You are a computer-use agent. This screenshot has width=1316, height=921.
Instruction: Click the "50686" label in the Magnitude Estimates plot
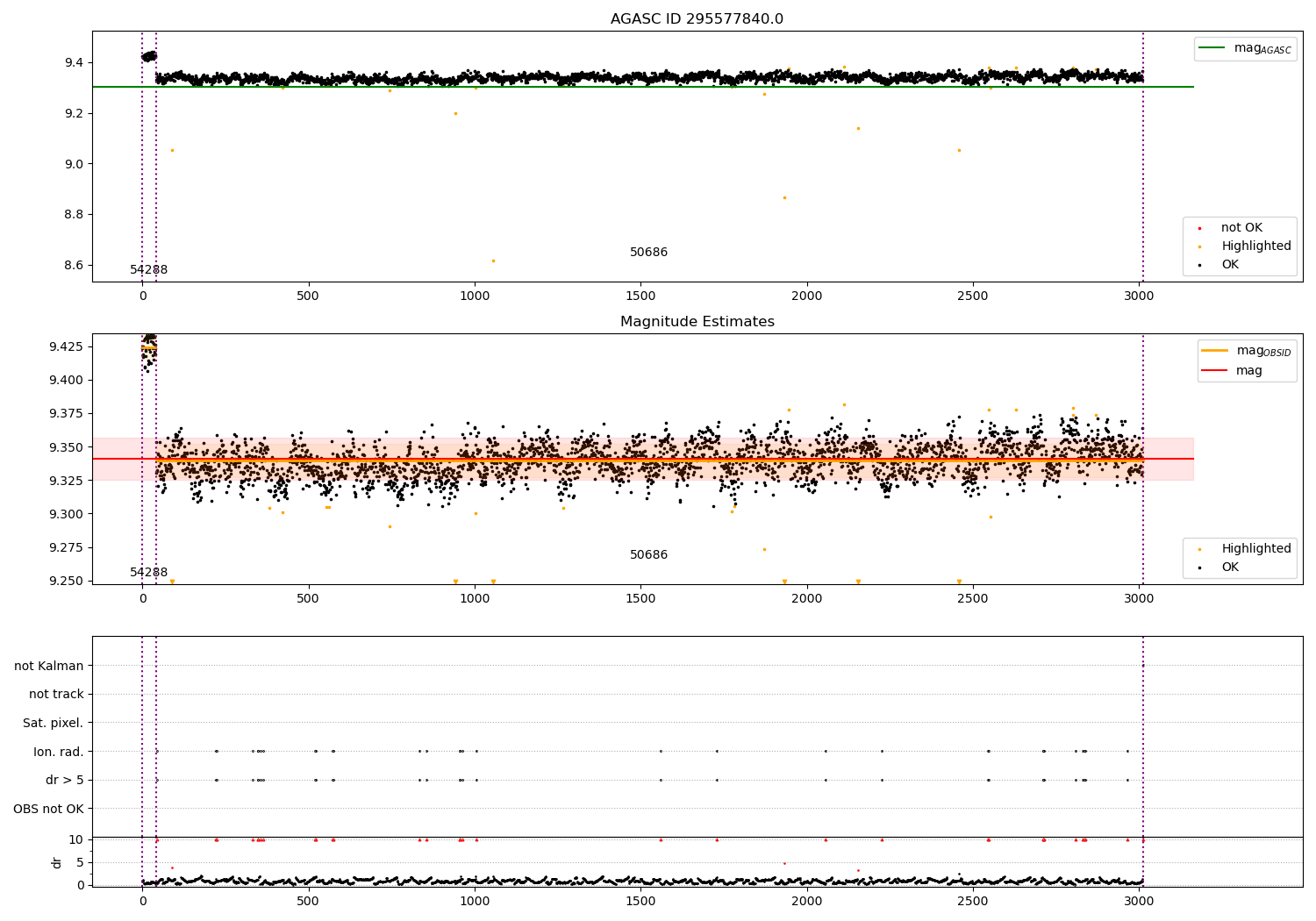tap(648, 555)
